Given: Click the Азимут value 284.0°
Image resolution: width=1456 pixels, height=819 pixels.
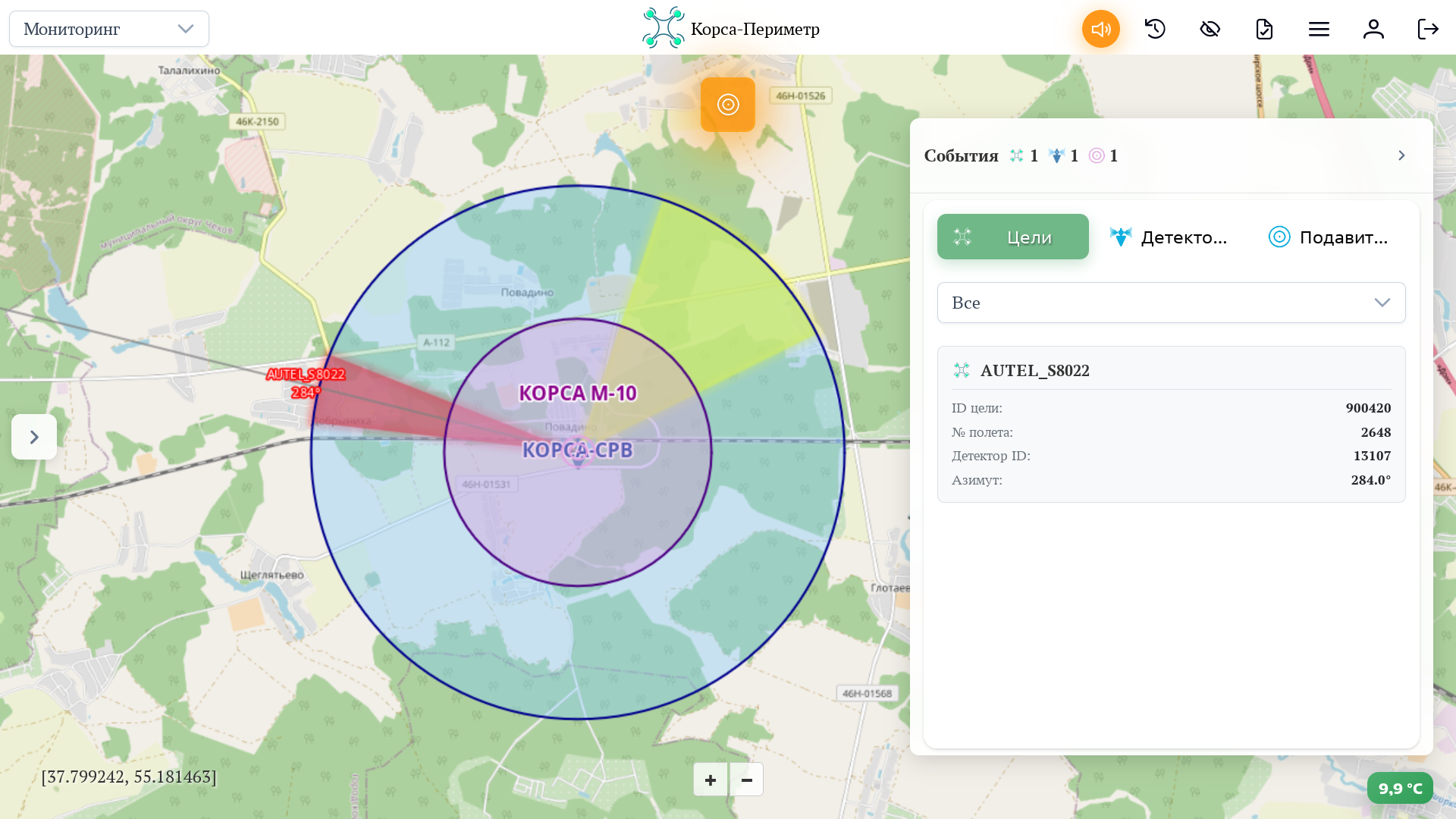Looking at the screenshot, I should pyautogui.click(x=1371, y=480).
